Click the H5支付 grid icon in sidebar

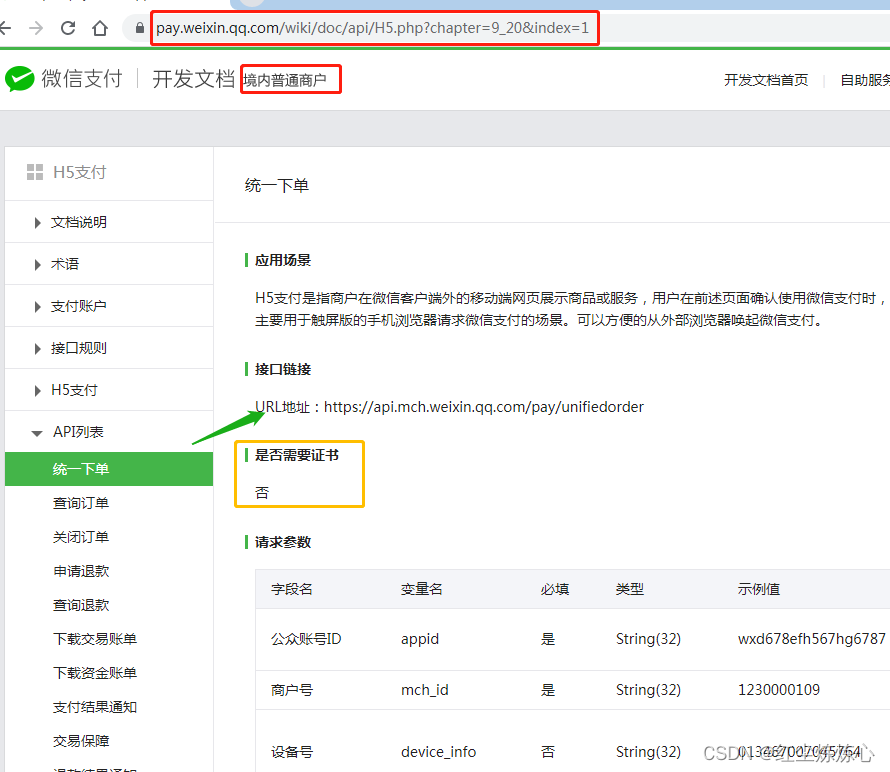coord(35,172)
